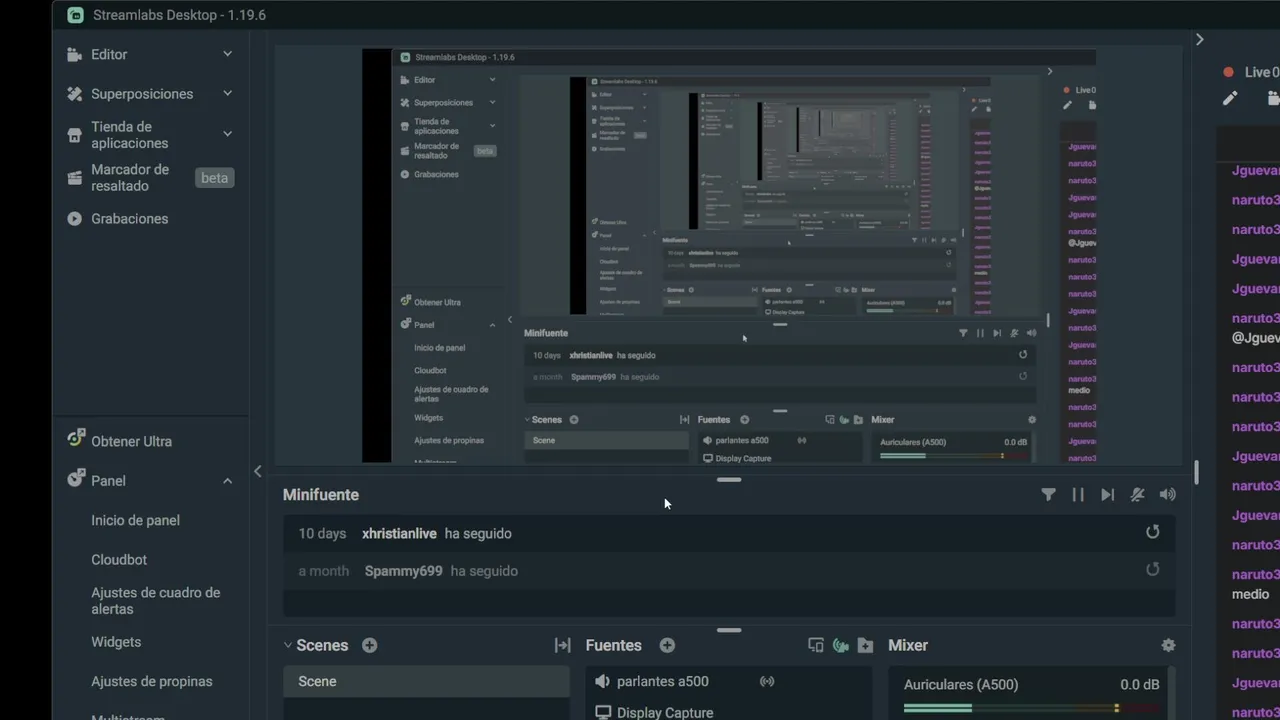Collapse the Panel section chevron

[x=227, y=481]
